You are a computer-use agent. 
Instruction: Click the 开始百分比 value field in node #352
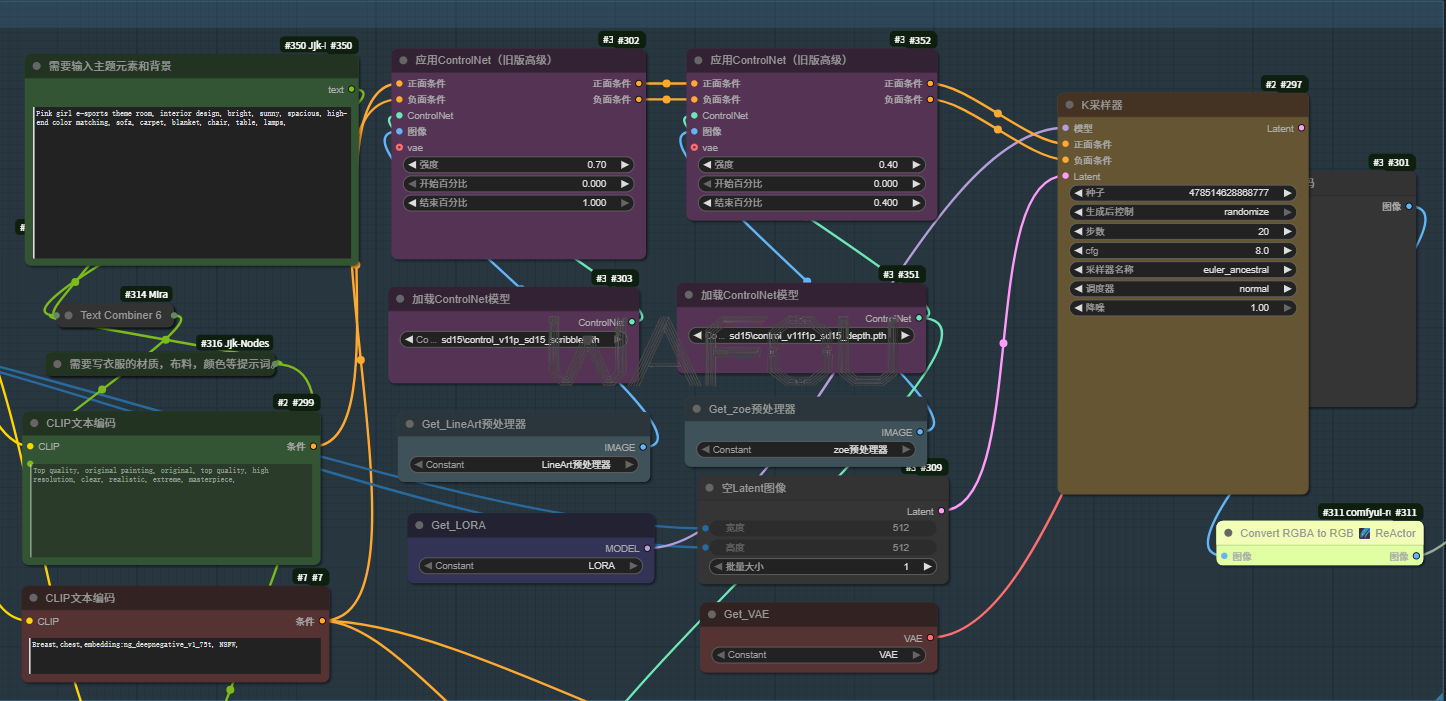click(812, 184)
